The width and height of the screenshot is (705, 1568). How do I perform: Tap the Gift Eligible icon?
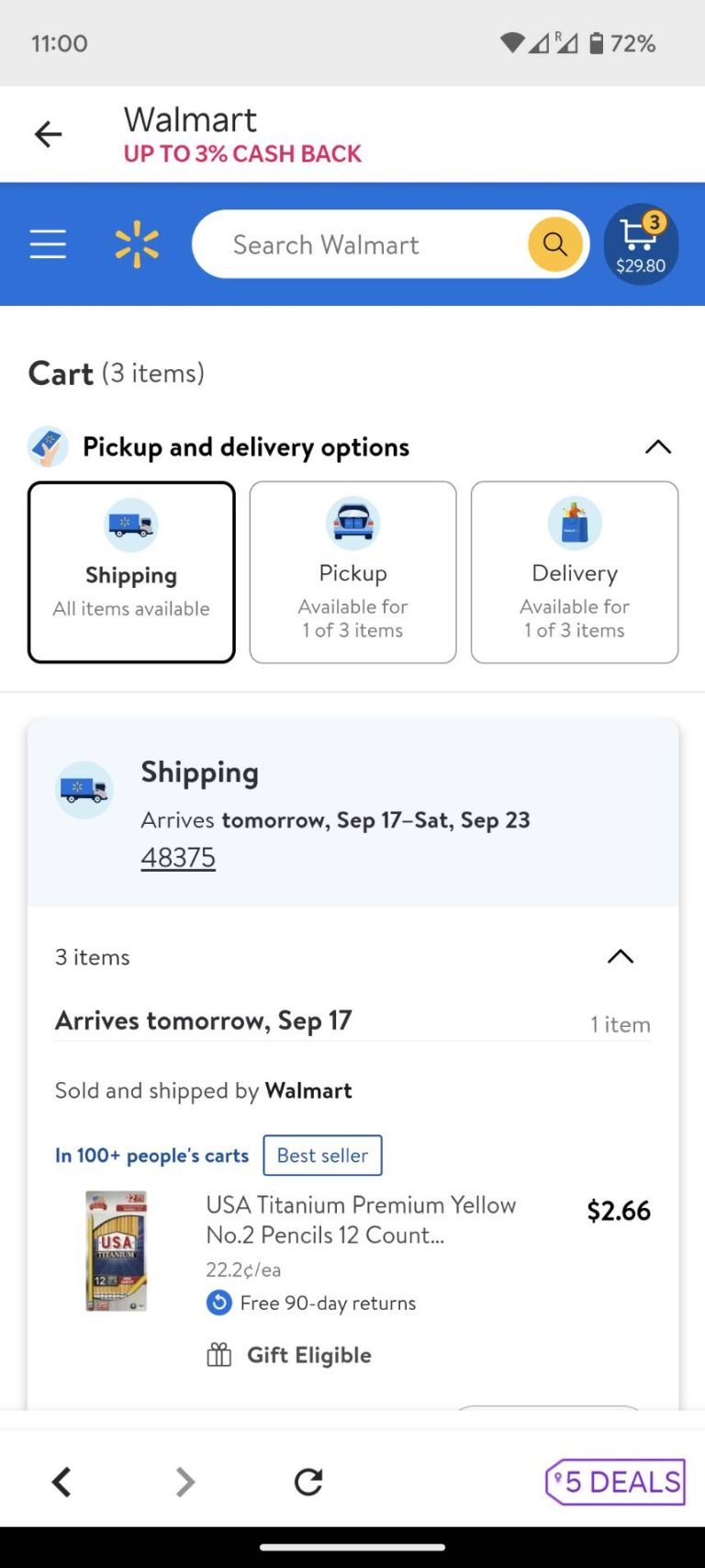(x=219, y=1355)
